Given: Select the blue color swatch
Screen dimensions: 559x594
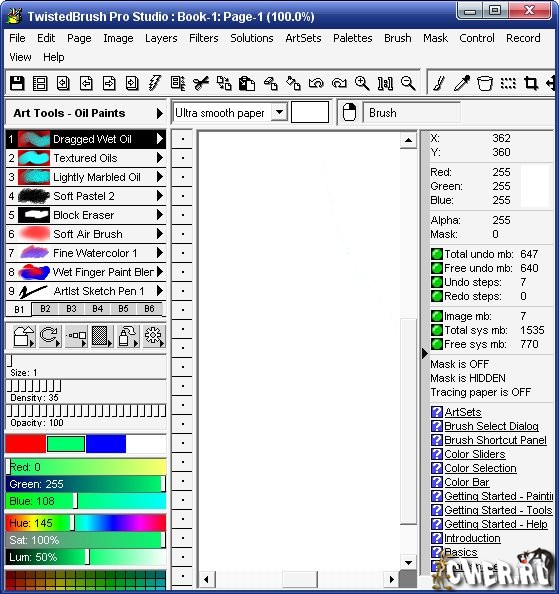Looking at the screenshot, I should point(106,444).
